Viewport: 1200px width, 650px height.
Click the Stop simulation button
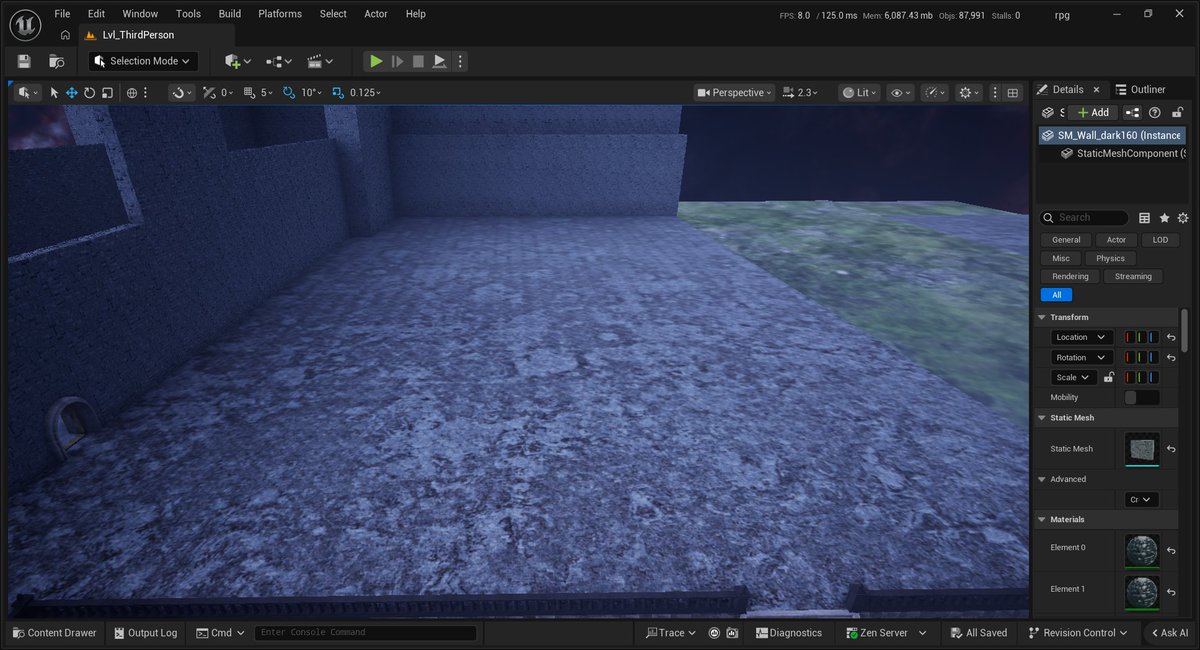point(418,61)
